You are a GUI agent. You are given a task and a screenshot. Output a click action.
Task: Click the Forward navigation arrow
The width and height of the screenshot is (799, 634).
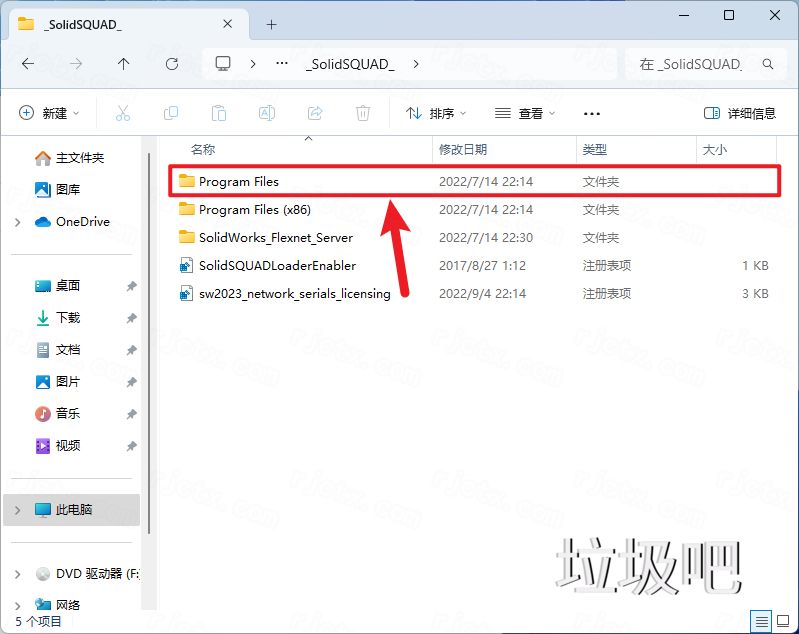pos(75,64)
